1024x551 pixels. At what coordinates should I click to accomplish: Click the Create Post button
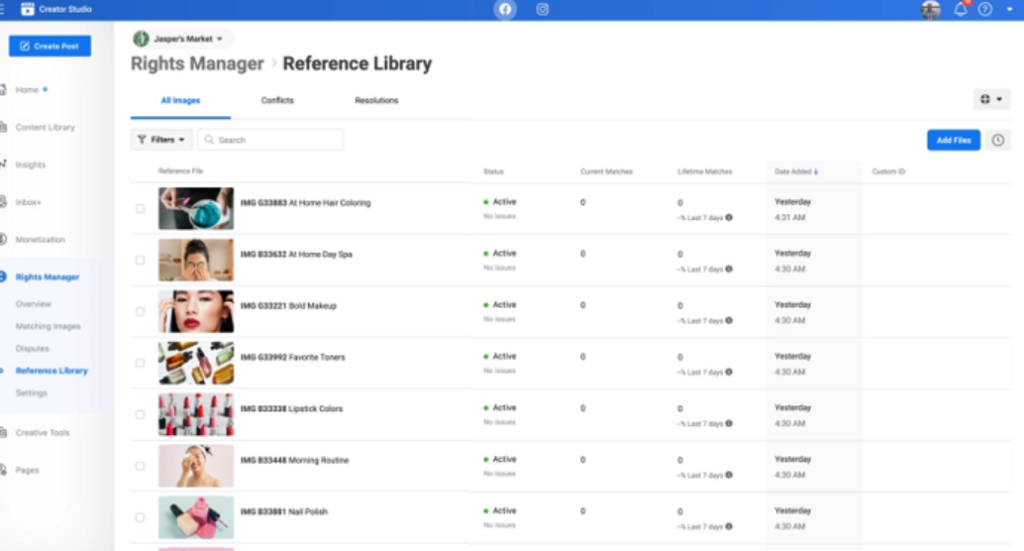(50, 46)
